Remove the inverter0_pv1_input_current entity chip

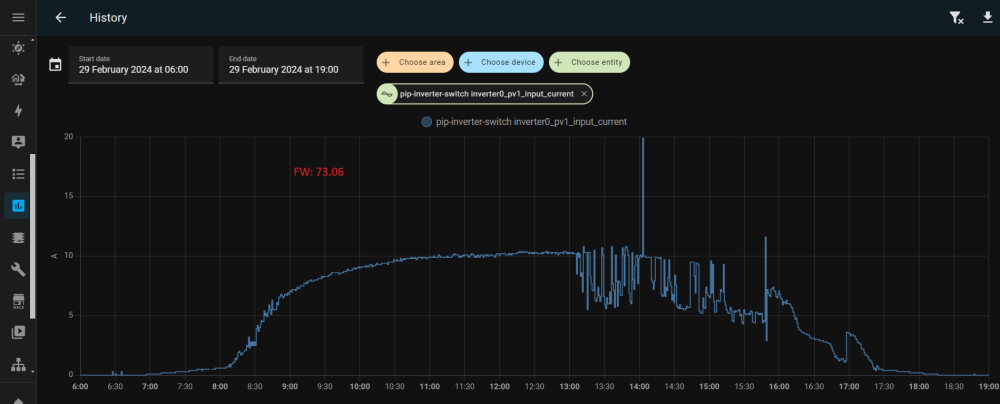click(583, 94)
